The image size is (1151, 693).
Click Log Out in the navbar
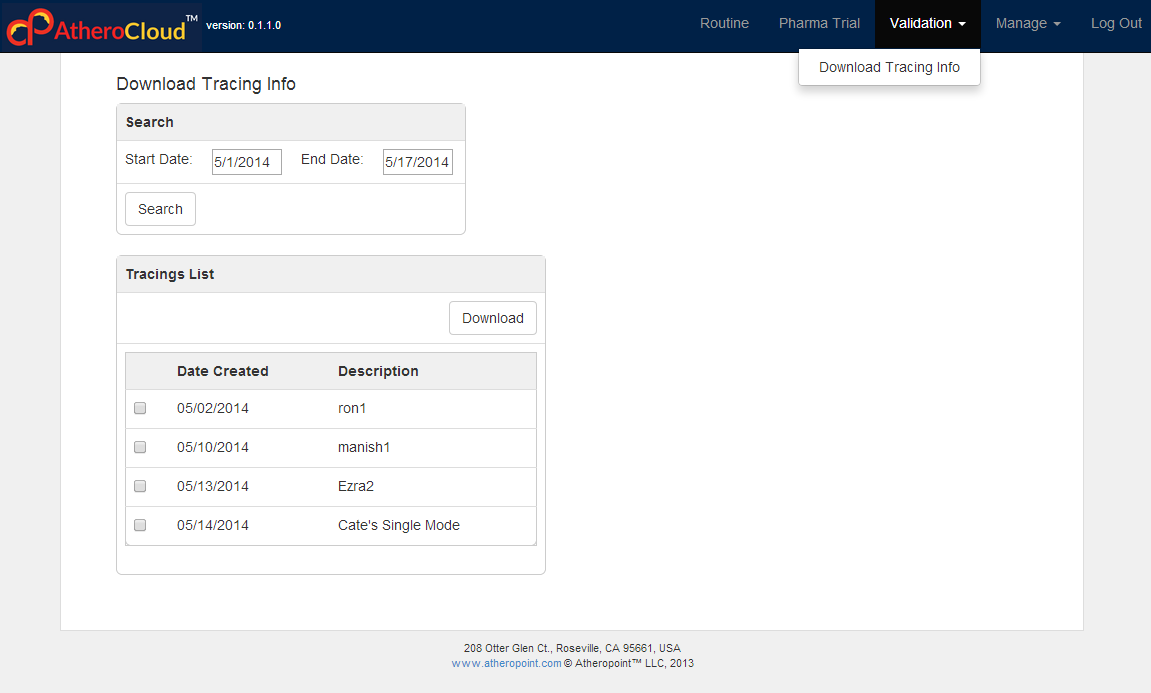(1116, 23)
